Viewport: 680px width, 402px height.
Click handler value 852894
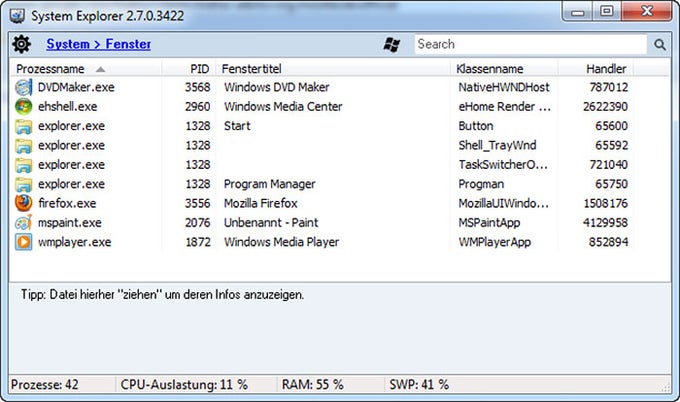coord(608,242)
